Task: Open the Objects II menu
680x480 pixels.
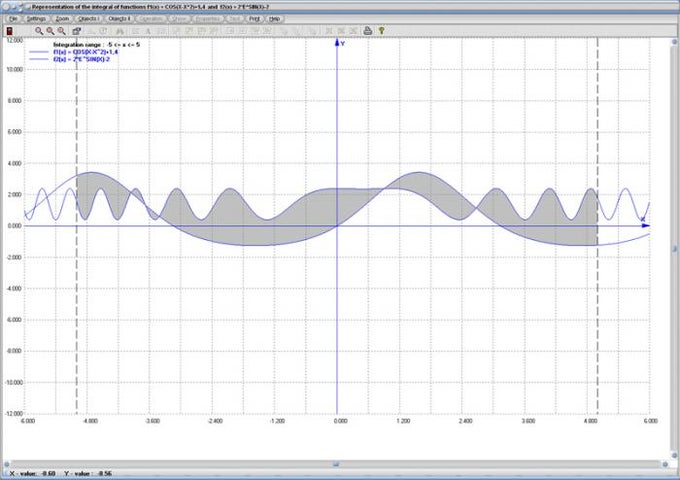Action: click(x=119, y=19)
